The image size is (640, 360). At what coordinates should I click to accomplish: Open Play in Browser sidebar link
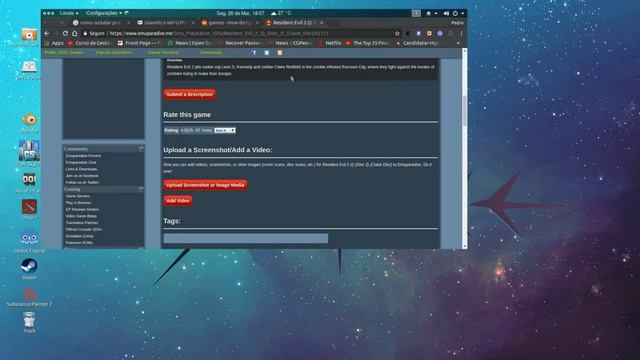click(78, 202)
